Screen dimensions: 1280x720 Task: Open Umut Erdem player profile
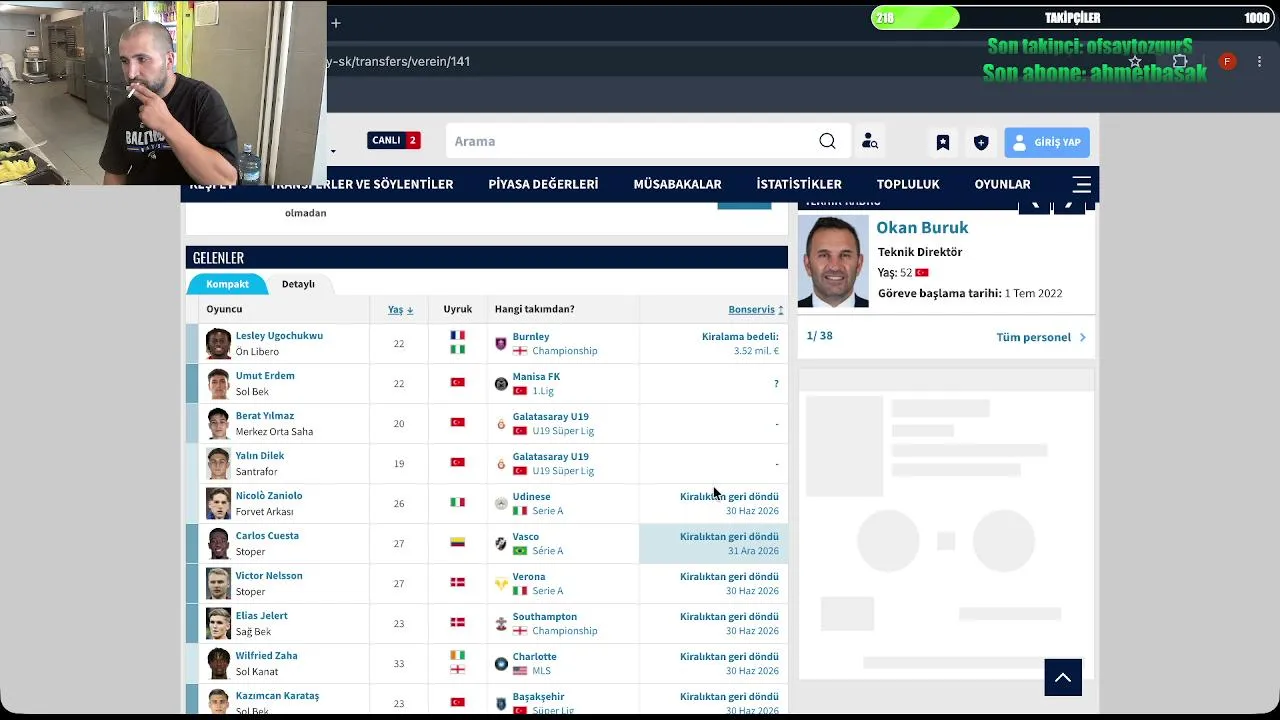click(265, 376)
